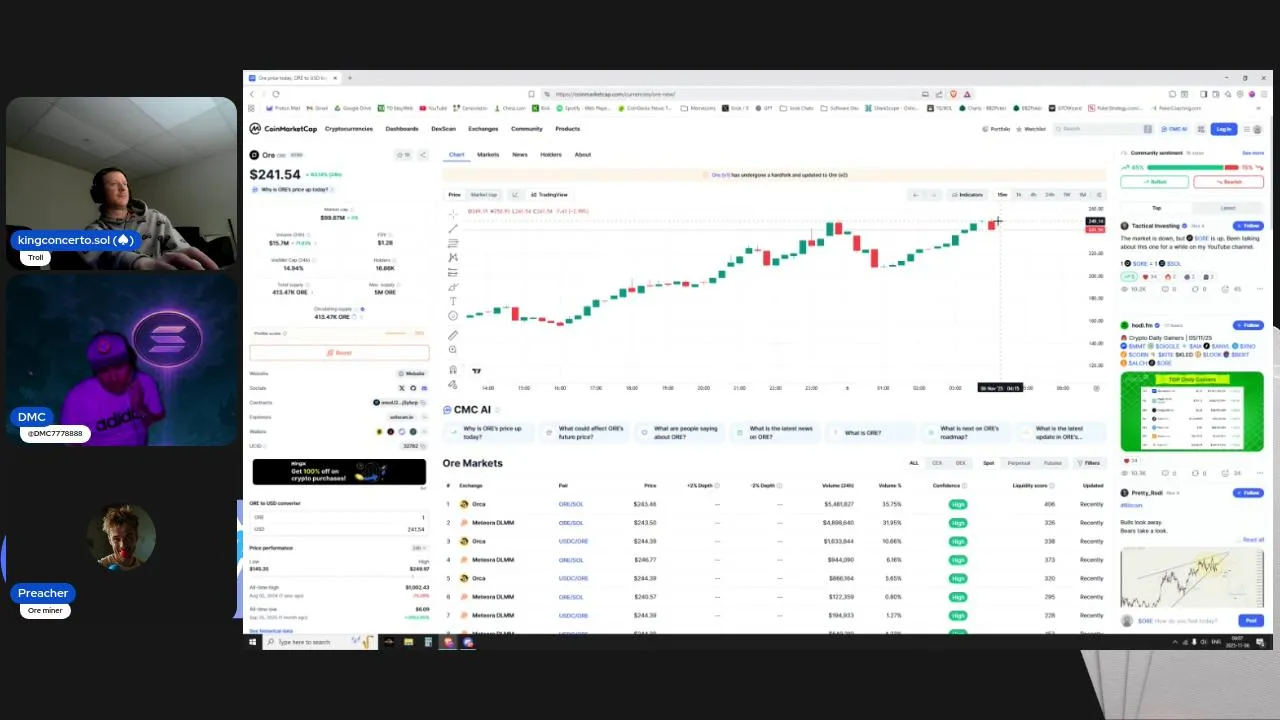Open the Portfolio link
Image resolution: width=1280 pixels, height=720 pixels.
996,129
